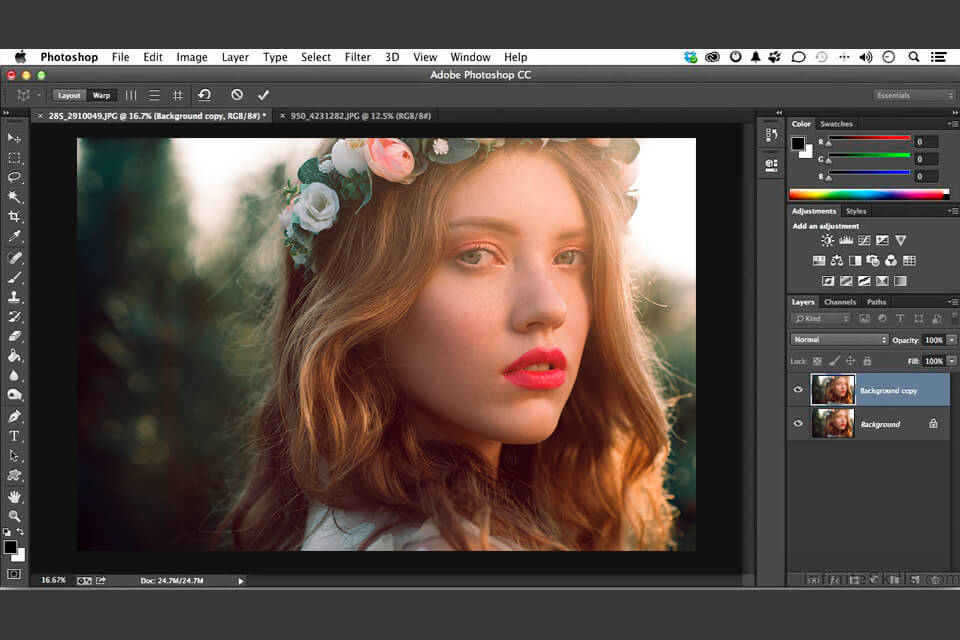
Task: Toggle visibility of the Background layer
Action: tap(798, 424)
